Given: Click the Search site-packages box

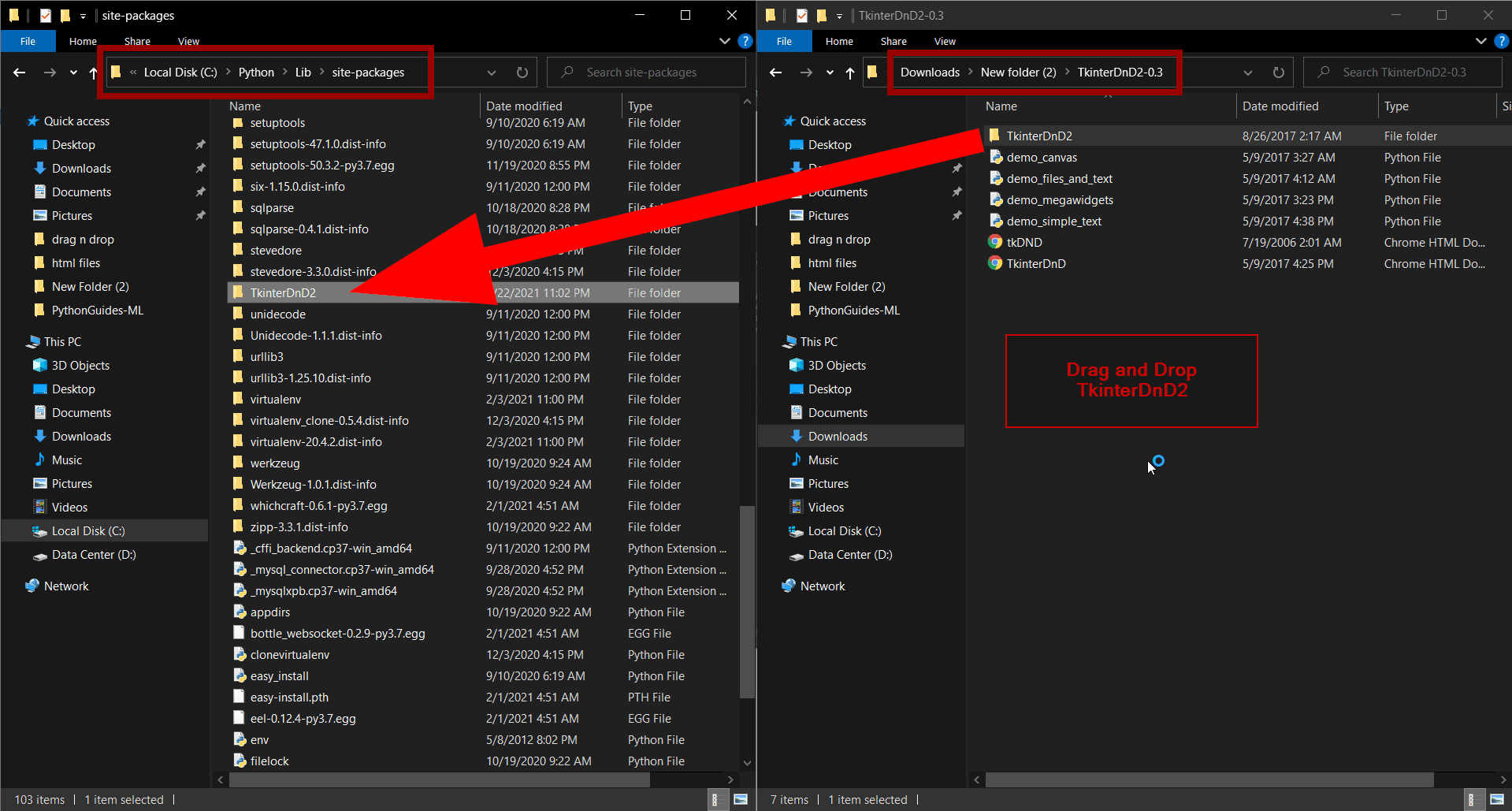Looking at the screenshot, I should [x=647, y=73].
